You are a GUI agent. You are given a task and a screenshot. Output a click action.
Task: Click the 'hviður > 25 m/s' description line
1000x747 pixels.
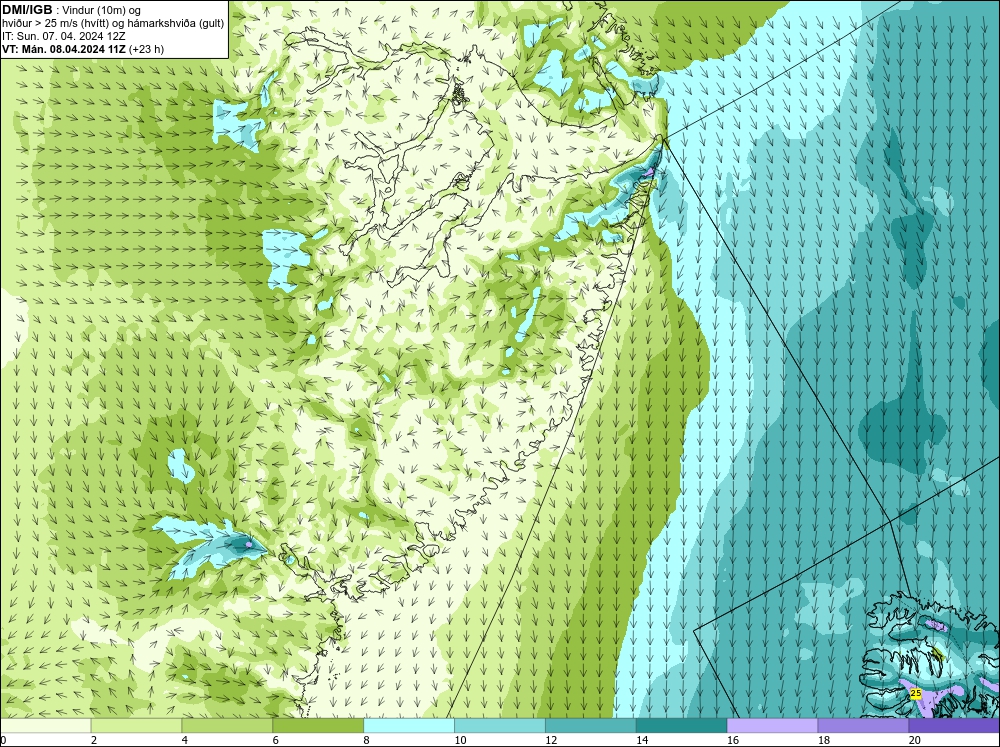[x=113, y=24]
